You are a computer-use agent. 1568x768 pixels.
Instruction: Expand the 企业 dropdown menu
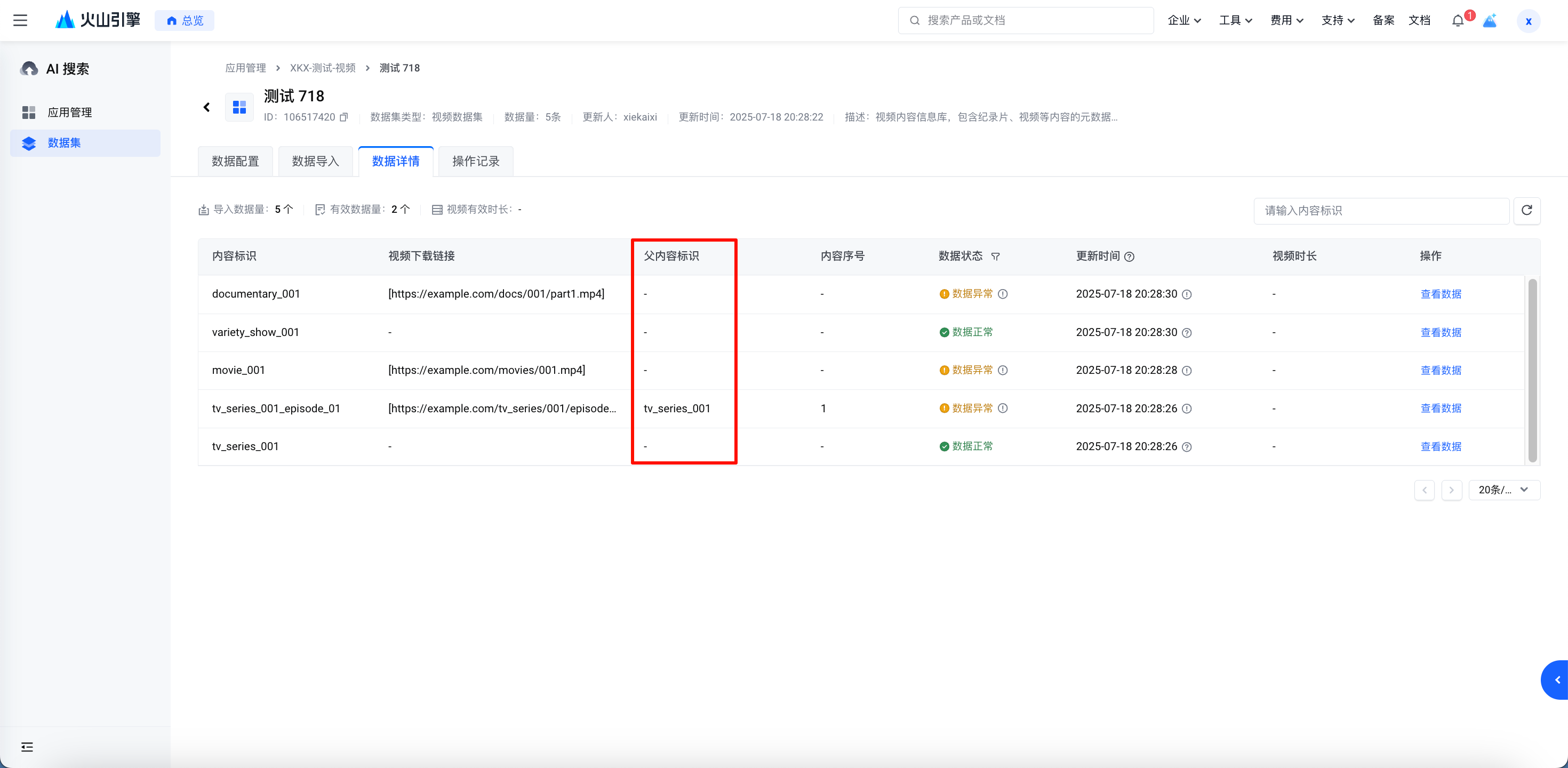click(x=1184, y=21)
